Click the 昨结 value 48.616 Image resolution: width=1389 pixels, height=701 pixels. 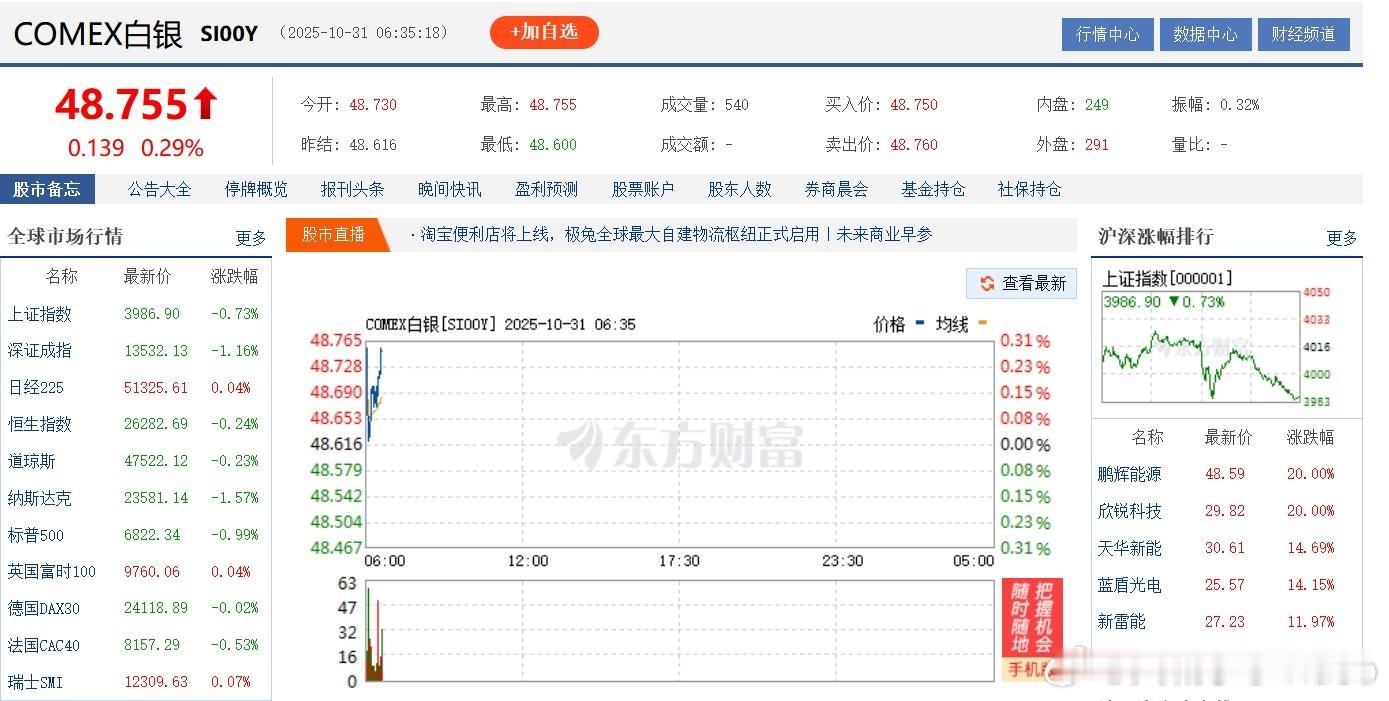click(x=373, y=145)
